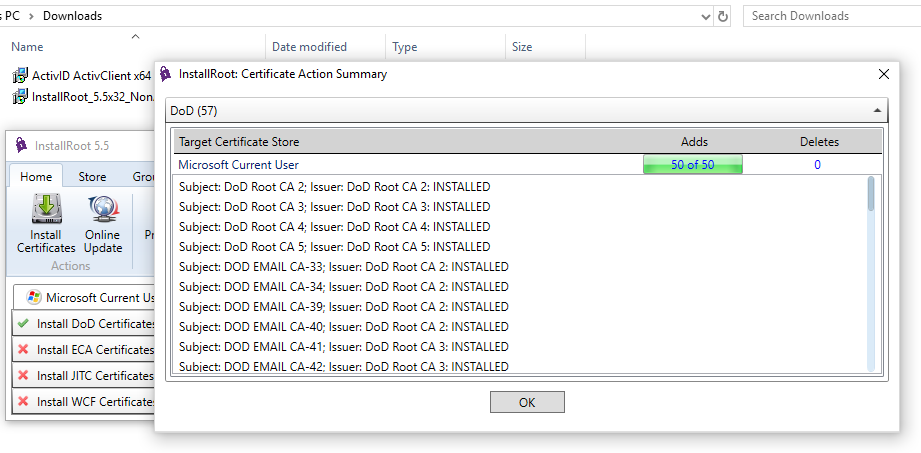Click Downloads in the breadcrumb path
Screen dimensions: 921x453
click(x=72, y=16)
